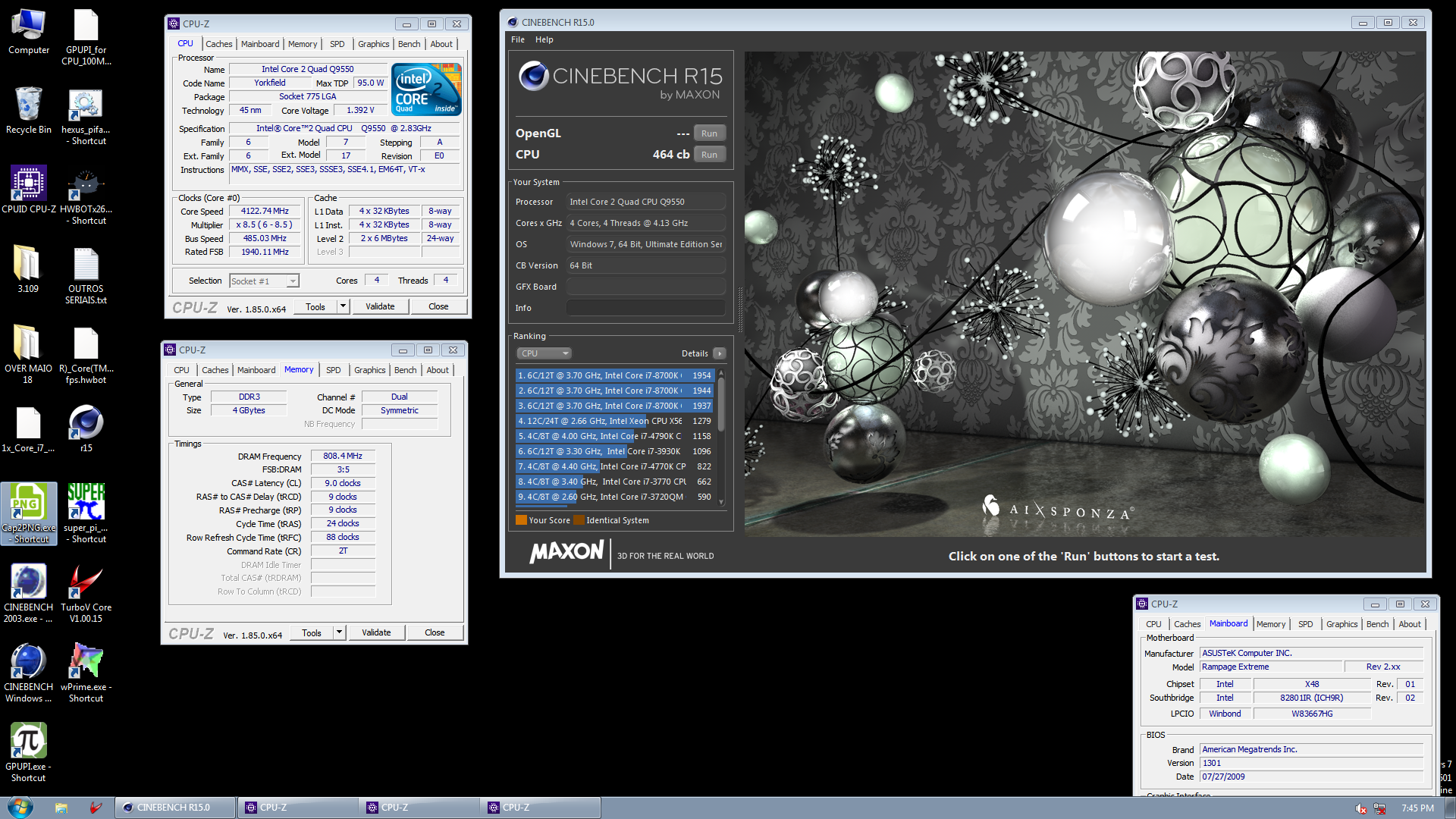The image size is (1456, 819).
Task: Select ranking row 5 i7-4790K
Action: coord(615,436)
